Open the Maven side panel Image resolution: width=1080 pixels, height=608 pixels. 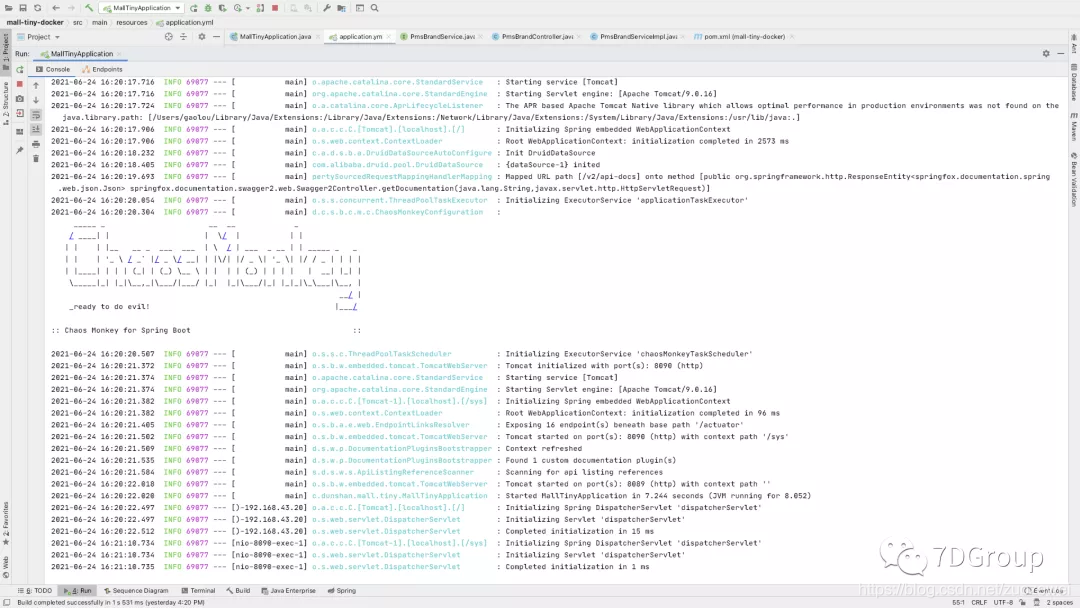(x=1074, y=127)
